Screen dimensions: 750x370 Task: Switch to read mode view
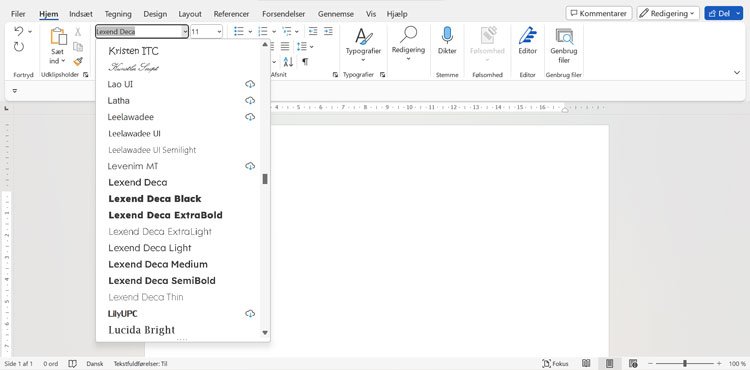pos(586,364)
